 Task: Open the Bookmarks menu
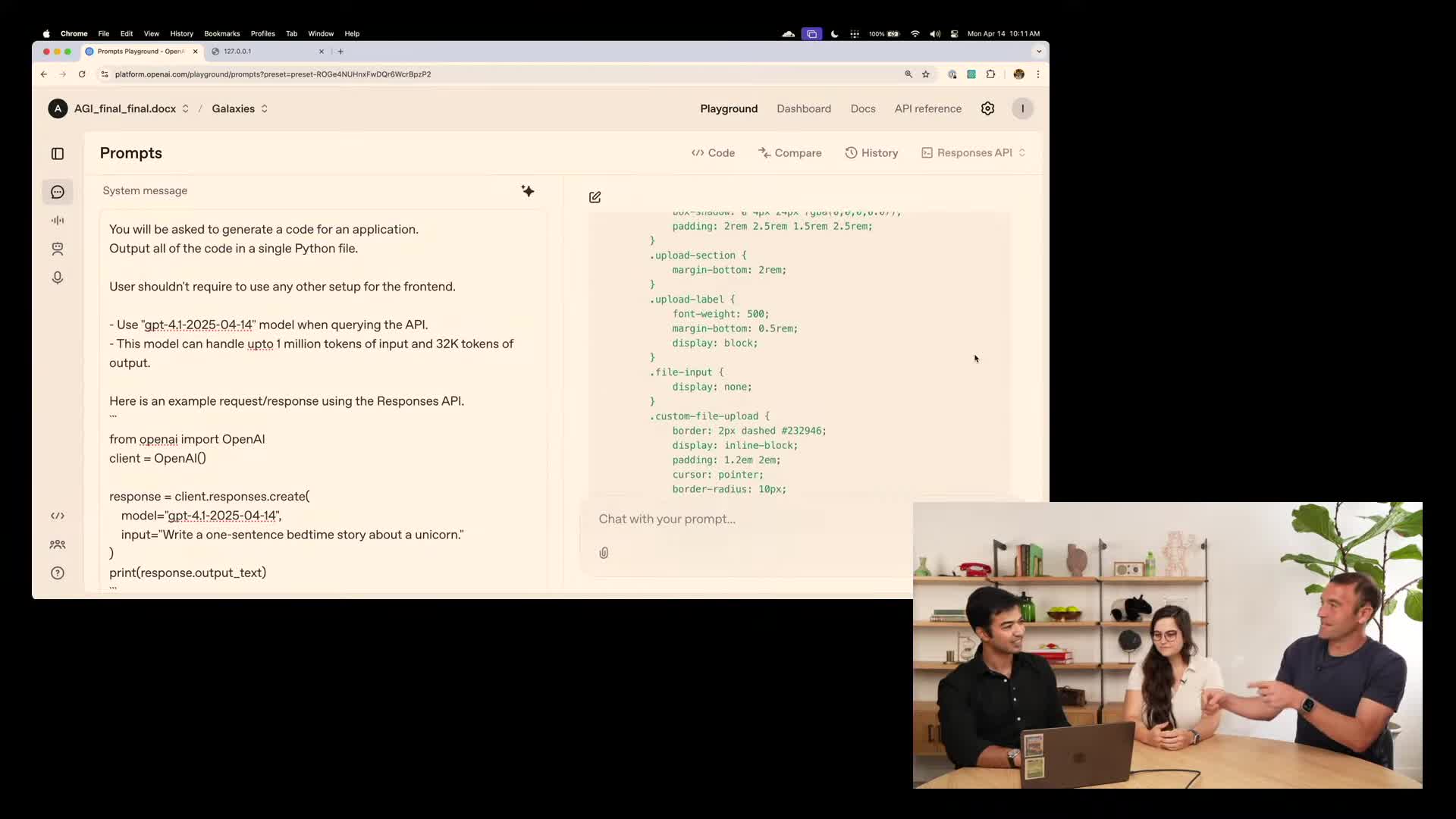click(221, 34)
